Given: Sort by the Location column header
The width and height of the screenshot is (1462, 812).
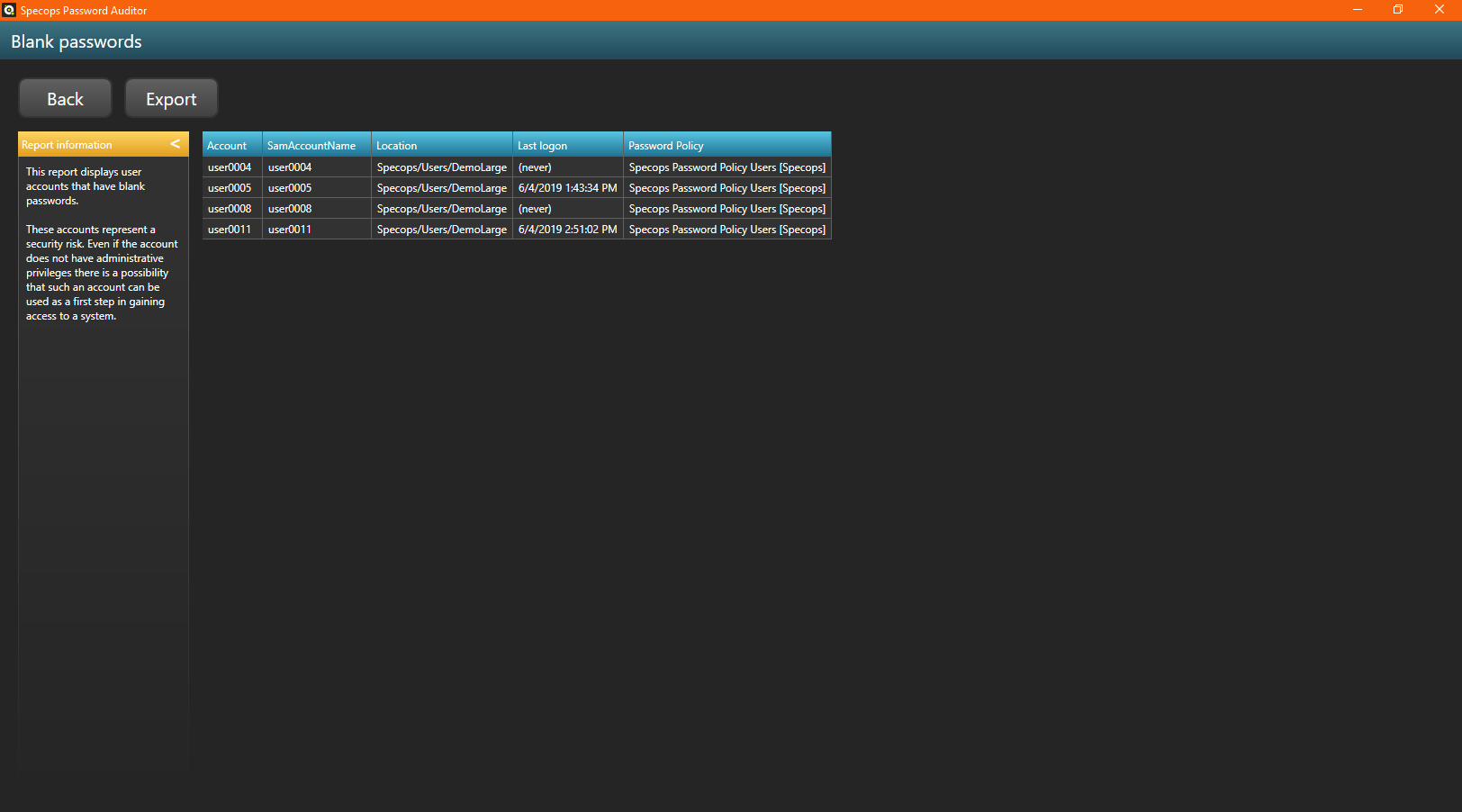Looking at the screenshot, I should [x=441, y=145].
